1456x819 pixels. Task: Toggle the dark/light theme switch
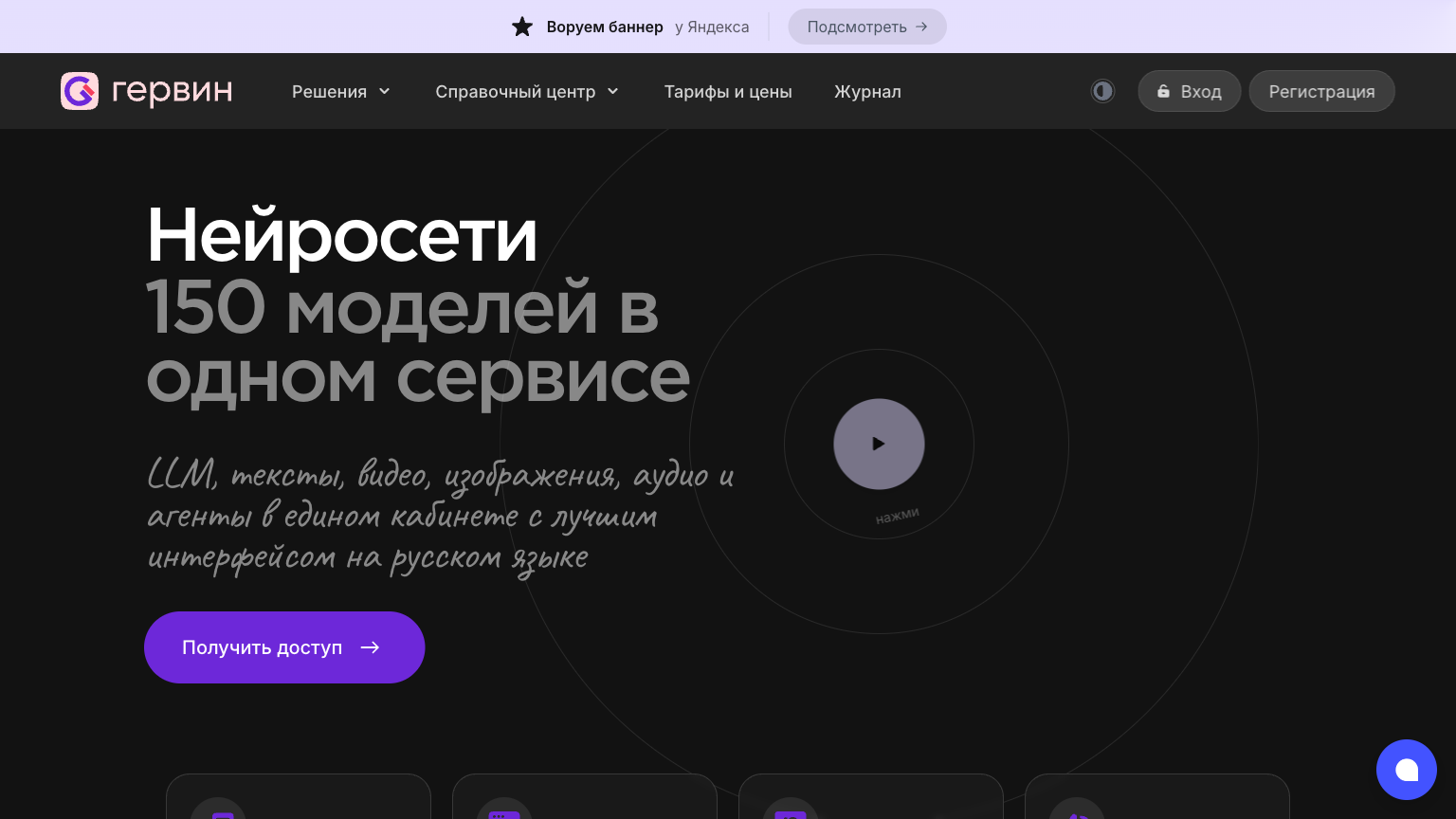pos(1102,91)
